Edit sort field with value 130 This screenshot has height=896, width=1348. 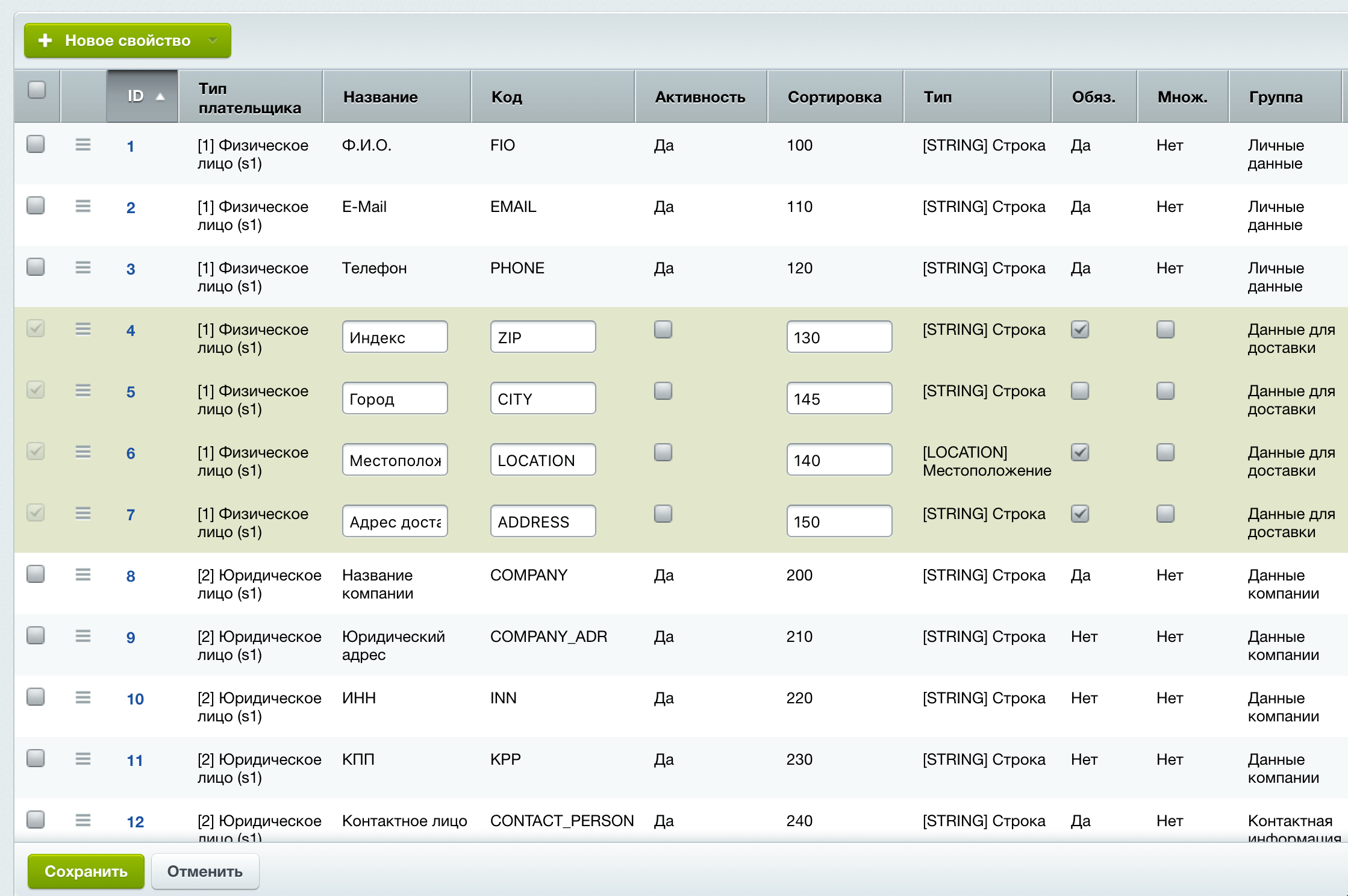(x=840, y=337)
